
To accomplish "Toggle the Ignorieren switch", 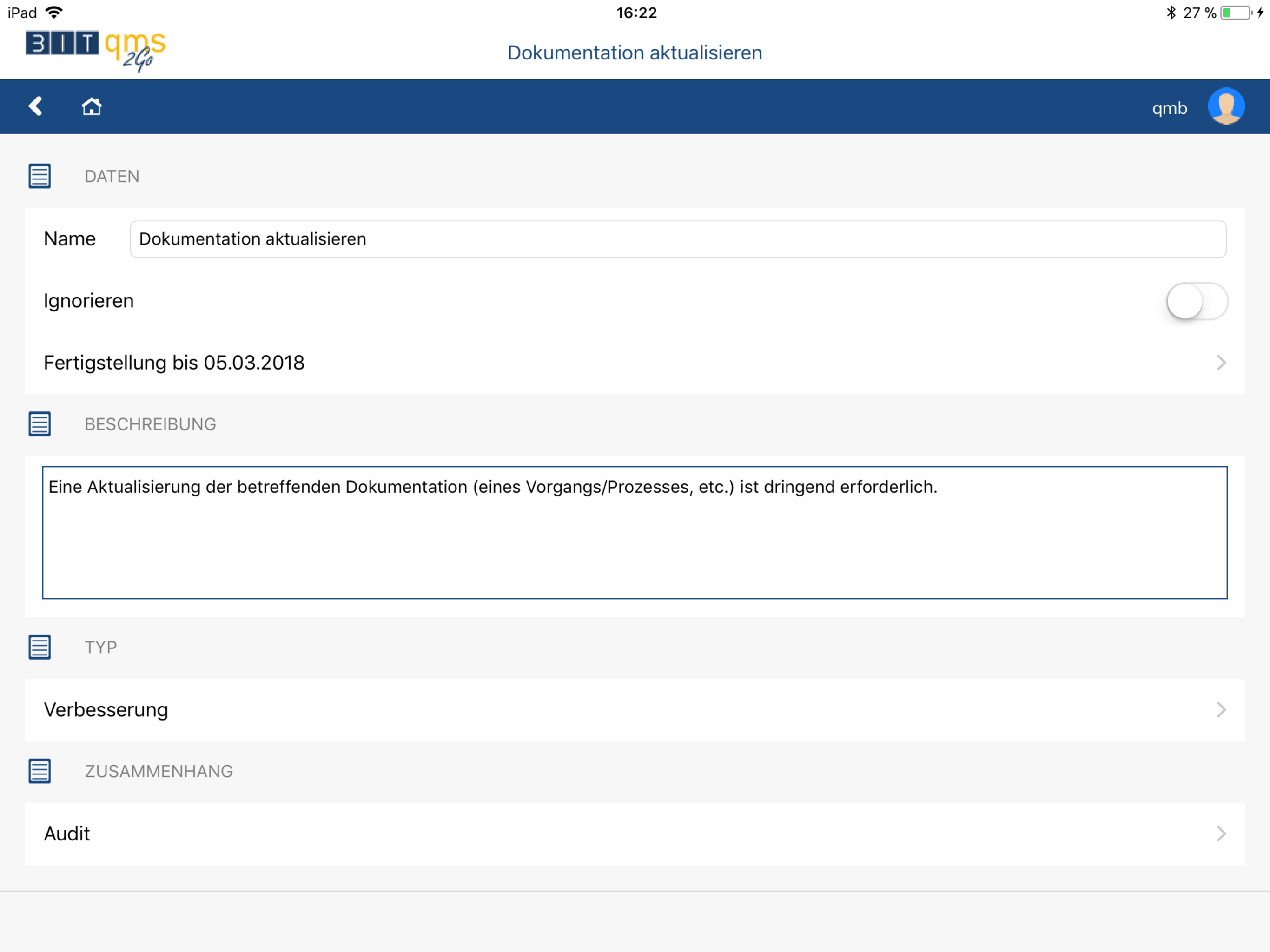I will pyautogui.click(x=1197, y=301).
